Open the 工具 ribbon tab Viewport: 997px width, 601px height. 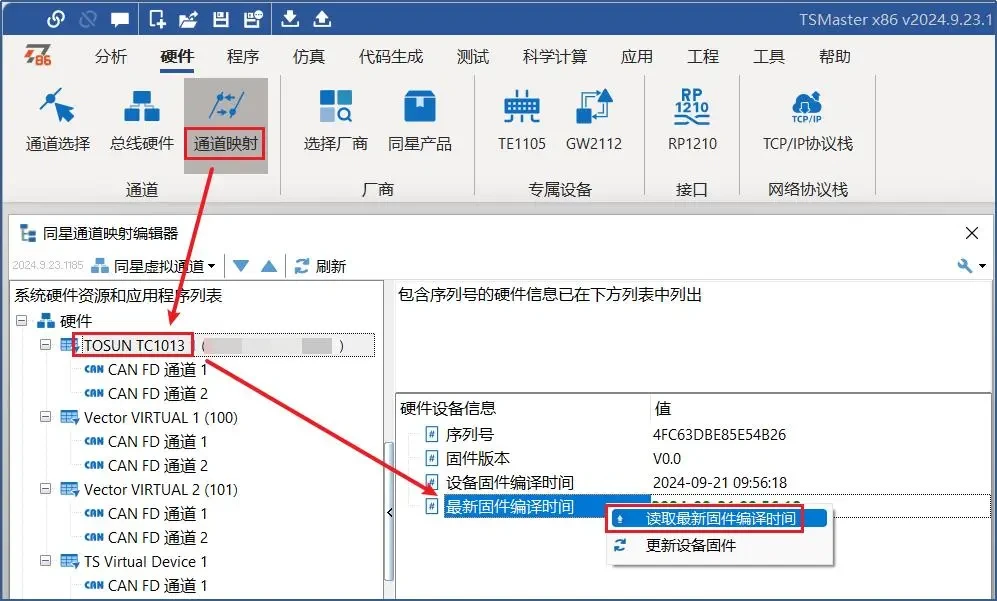[769, 57]
